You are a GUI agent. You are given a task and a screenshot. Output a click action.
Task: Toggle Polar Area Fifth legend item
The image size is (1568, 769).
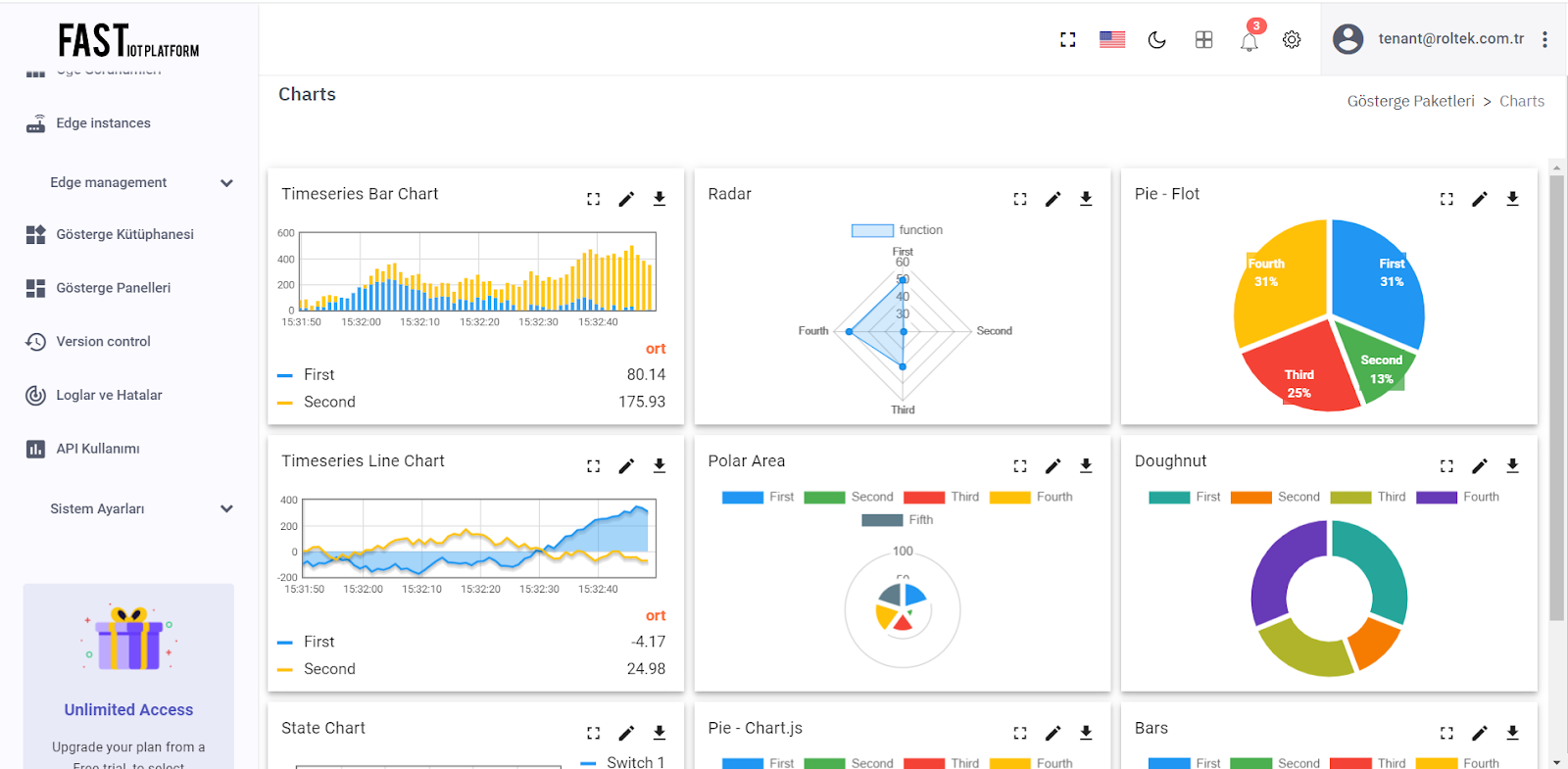[898, 520]
